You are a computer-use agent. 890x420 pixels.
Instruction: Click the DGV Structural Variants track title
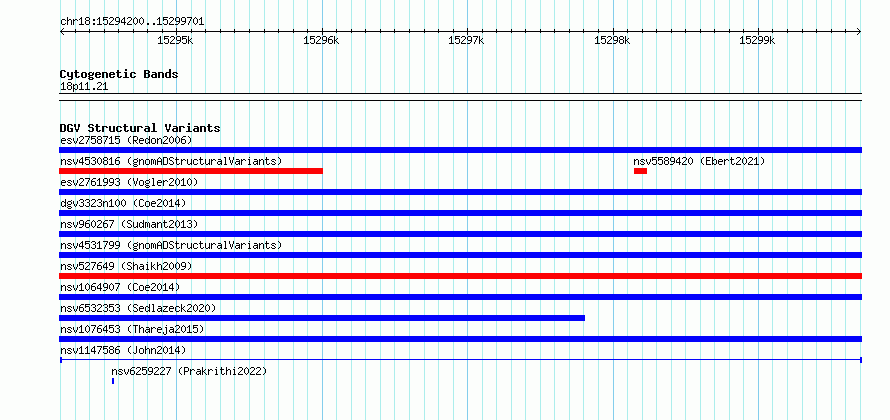[140, 128]
